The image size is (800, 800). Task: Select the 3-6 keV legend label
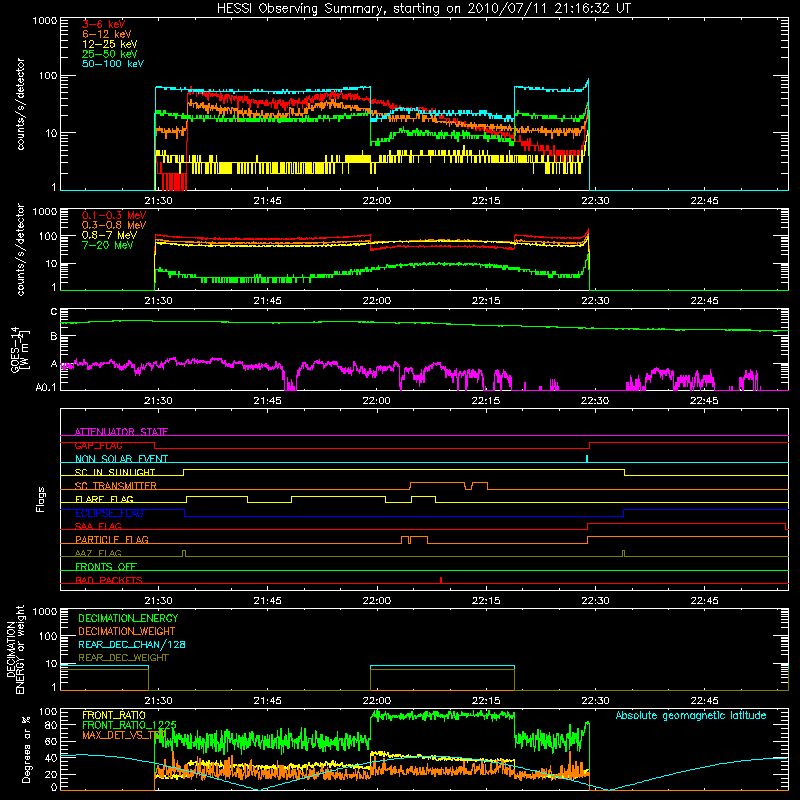(x=103, y=24)
